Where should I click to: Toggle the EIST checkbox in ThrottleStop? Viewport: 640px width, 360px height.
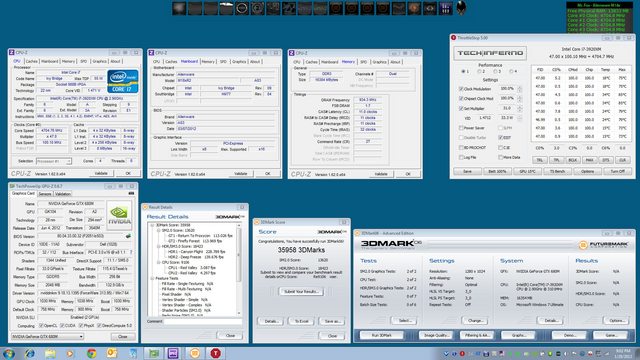(500, 138)
